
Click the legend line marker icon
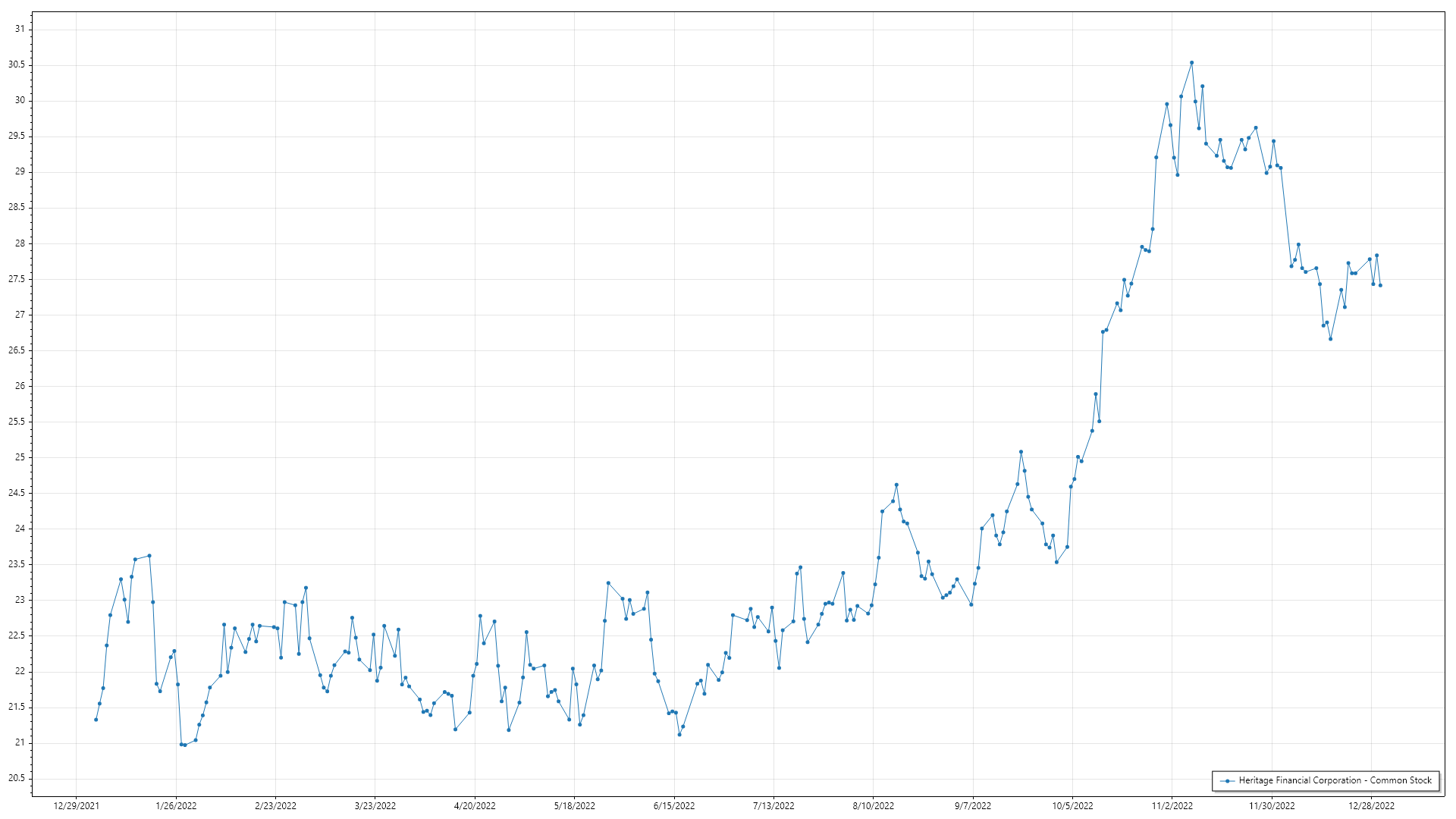pos(1227,780)
